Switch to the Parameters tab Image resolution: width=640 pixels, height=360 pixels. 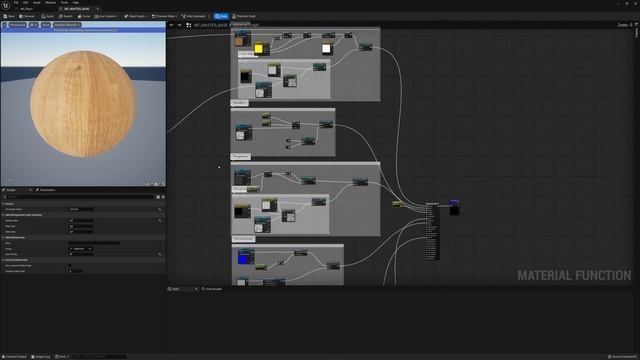[x=45, y=190]
